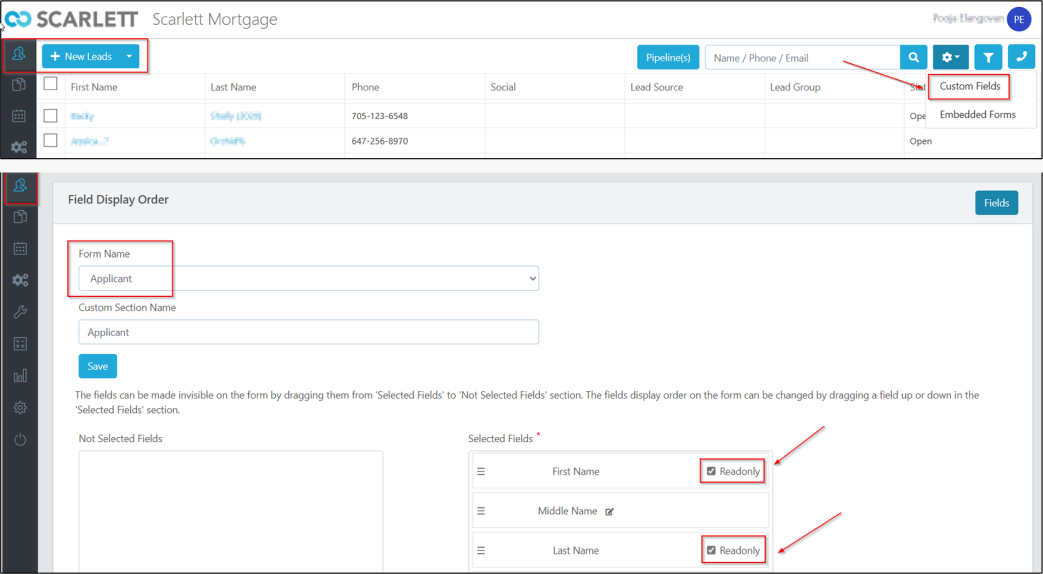Open the bar chart reports sidebar icon

[x=19, y=376]
